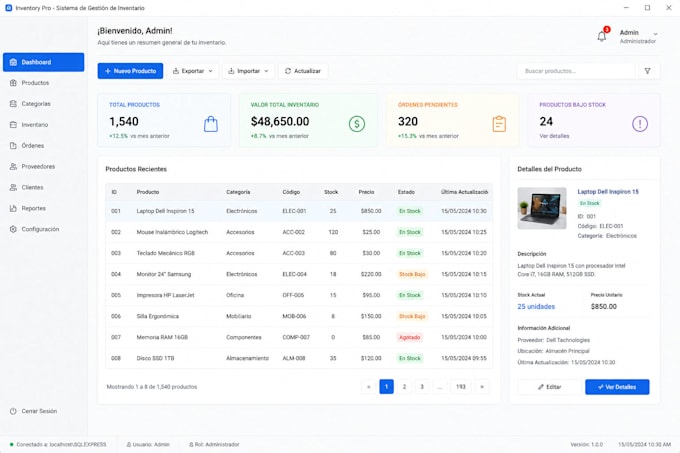The height and width of the screenshot is (453, 680).
Task: Select the Memoria RAM 16GB row
Action: point(299,337)
